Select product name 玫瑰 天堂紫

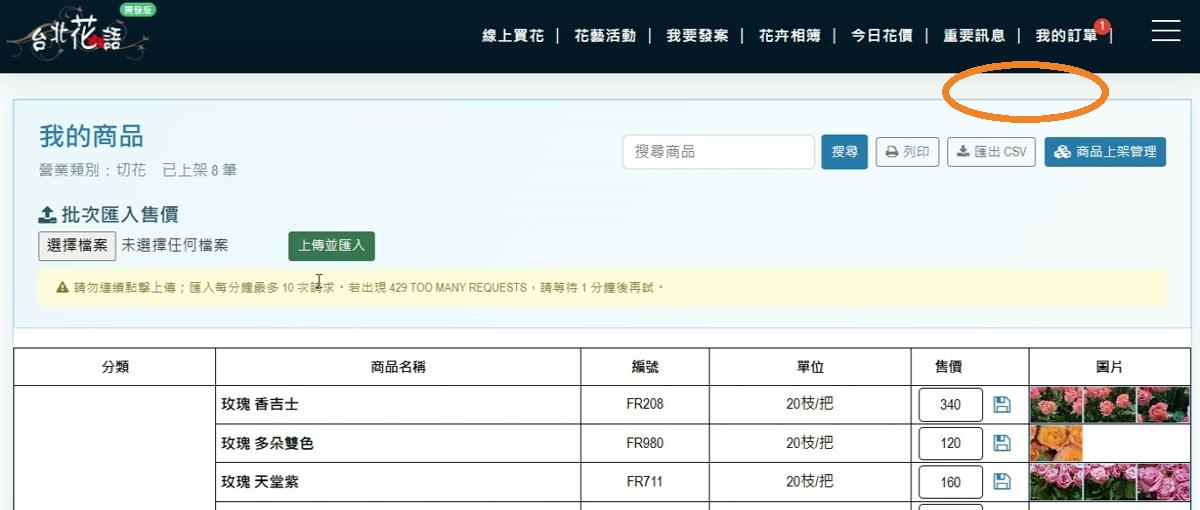coord(260,481)
